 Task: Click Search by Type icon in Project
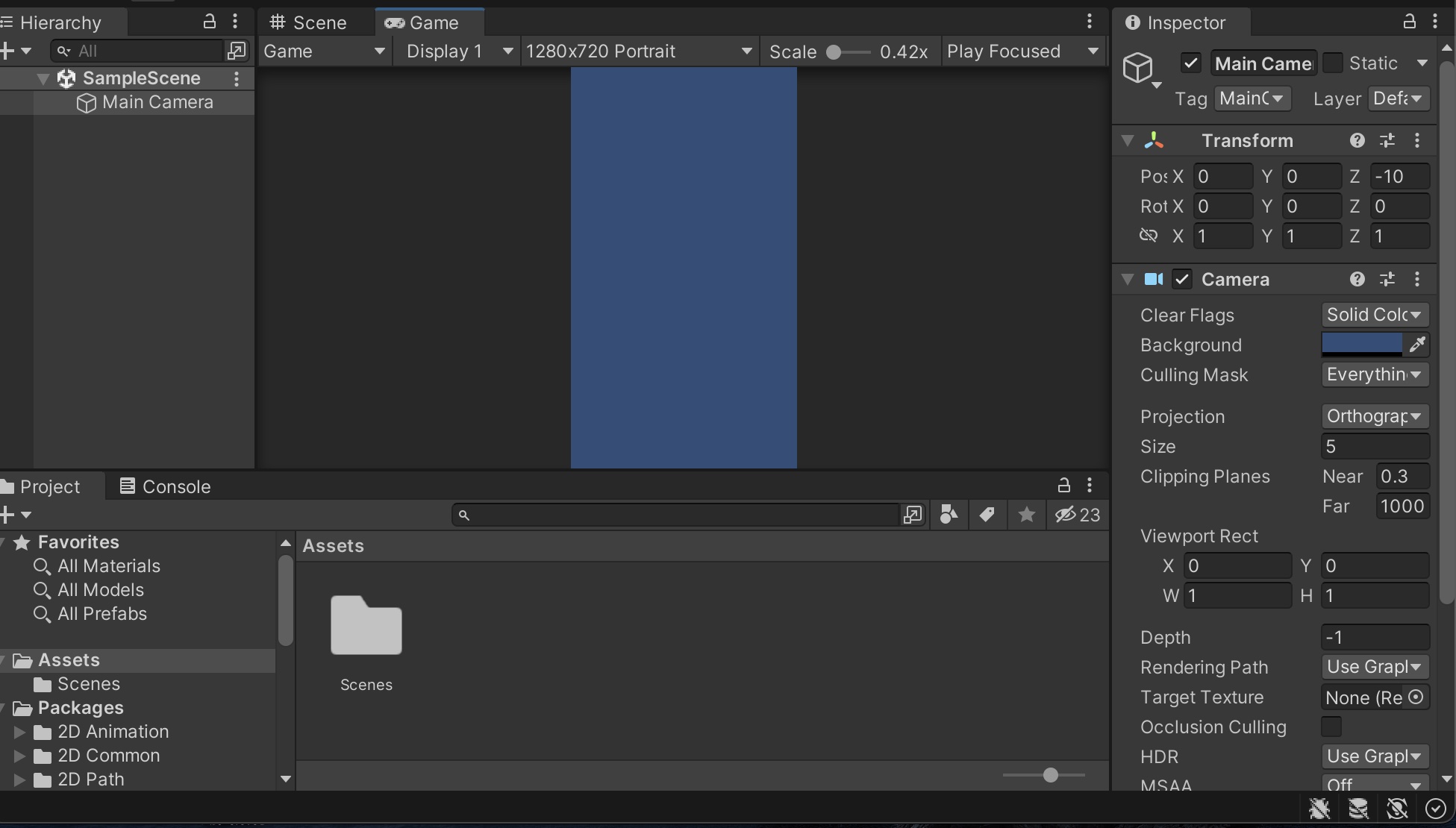[x=949, y=515]
